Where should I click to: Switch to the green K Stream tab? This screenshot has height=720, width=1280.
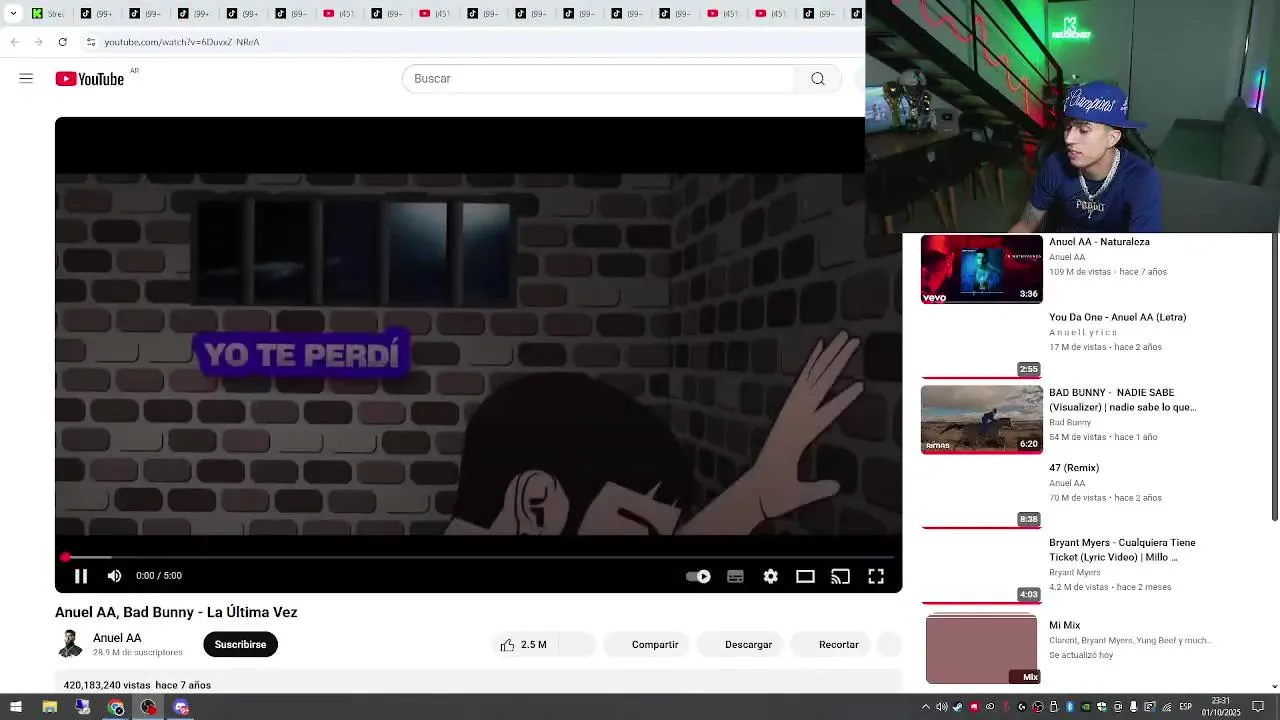(50, 13)
